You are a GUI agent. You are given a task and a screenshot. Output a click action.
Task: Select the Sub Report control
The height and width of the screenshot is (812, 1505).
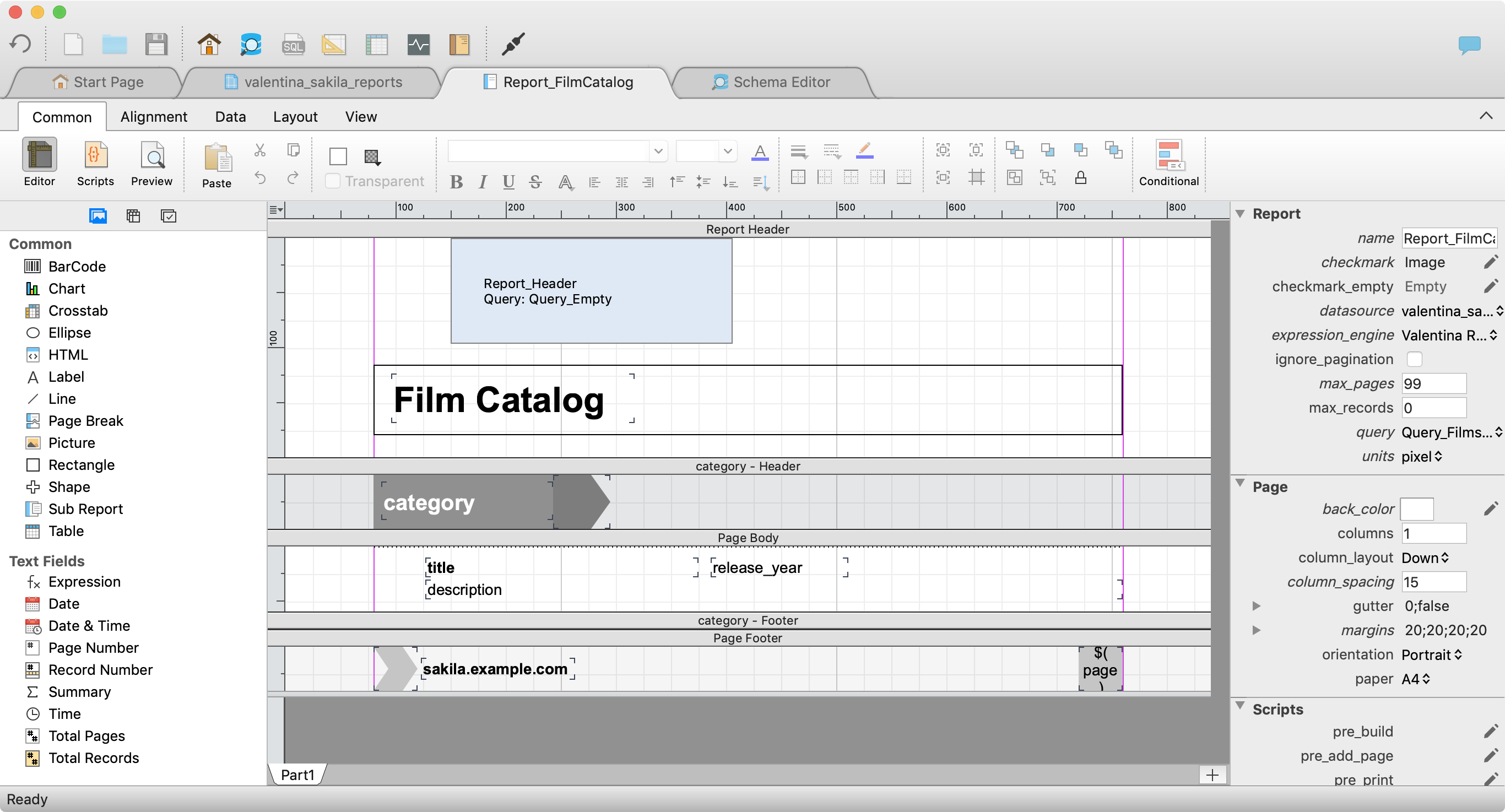pyautogui.click(x=74, y=510)
